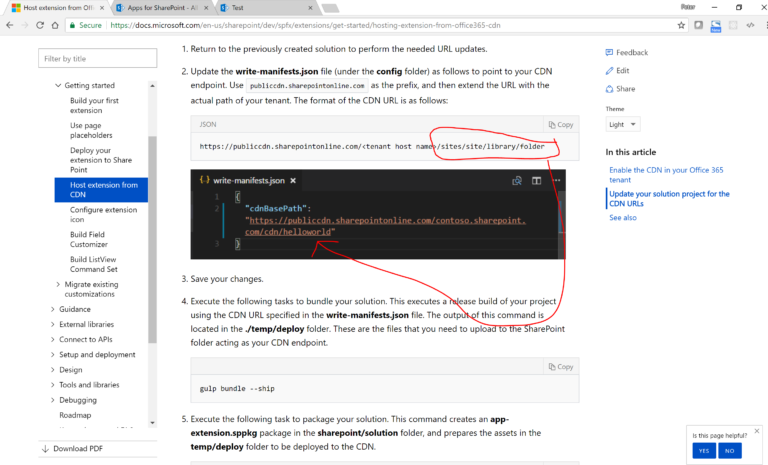Open Enable the CDN in your Office 365 tenant link

click(x=666, y=175)
